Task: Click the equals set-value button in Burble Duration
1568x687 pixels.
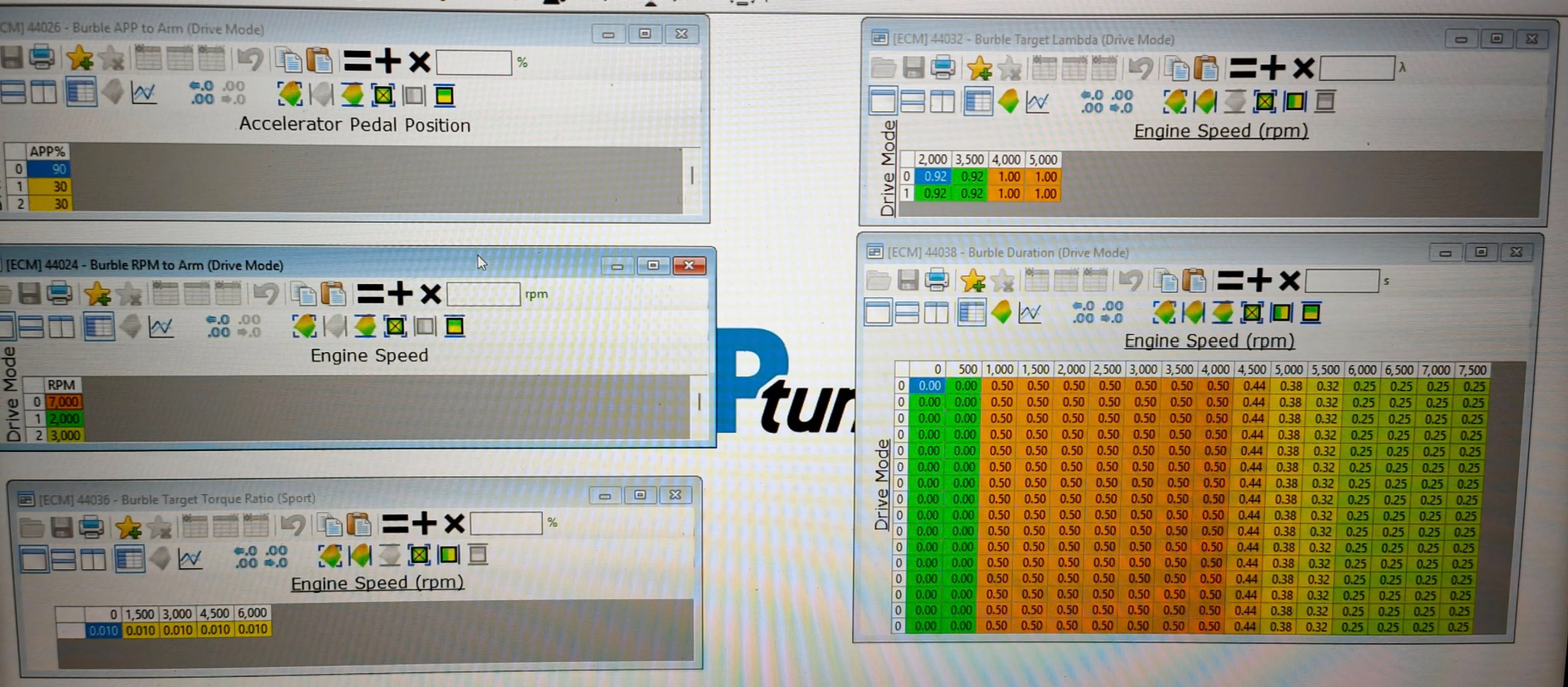Action: (x=1230, y=280)
